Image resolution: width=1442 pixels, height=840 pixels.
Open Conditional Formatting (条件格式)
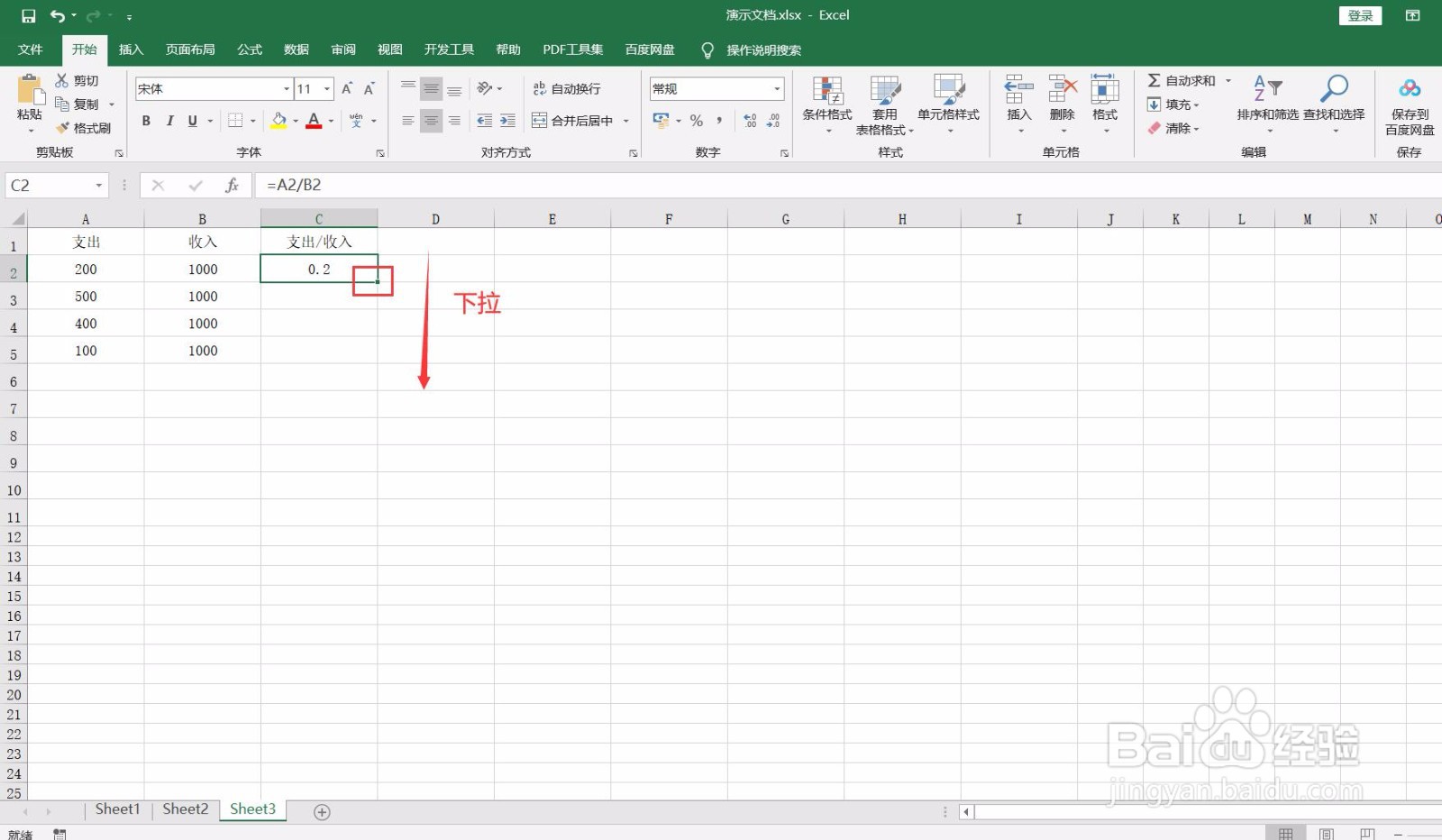coord(827,105)
